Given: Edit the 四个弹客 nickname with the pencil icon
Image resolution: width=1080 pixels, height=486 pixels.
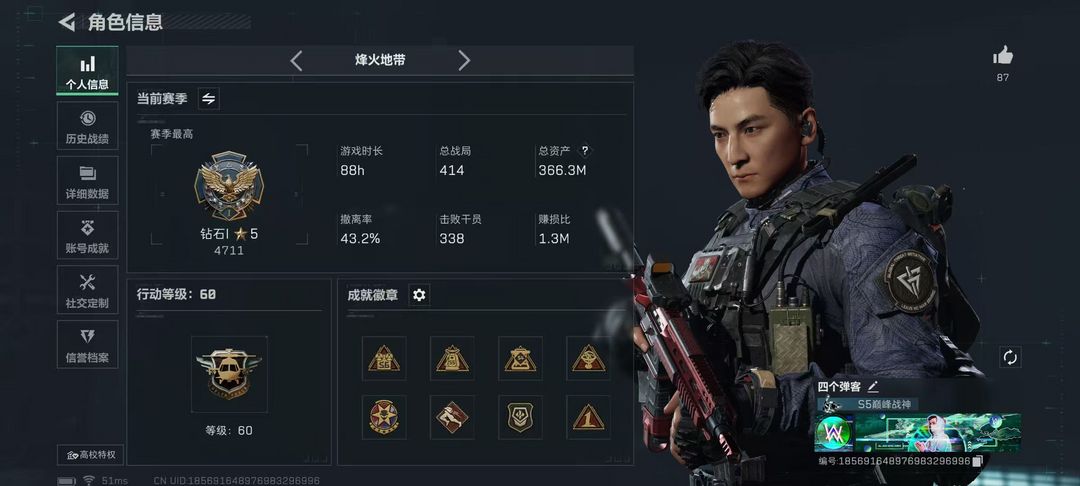Looking at the screenshot, I should pos(873,386).
